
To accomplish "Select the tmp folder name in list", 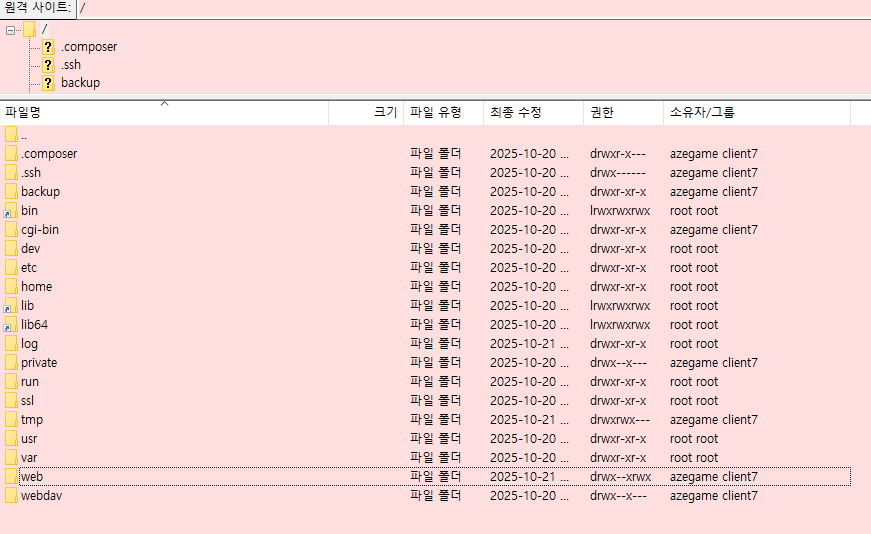I will click(32, 420).
